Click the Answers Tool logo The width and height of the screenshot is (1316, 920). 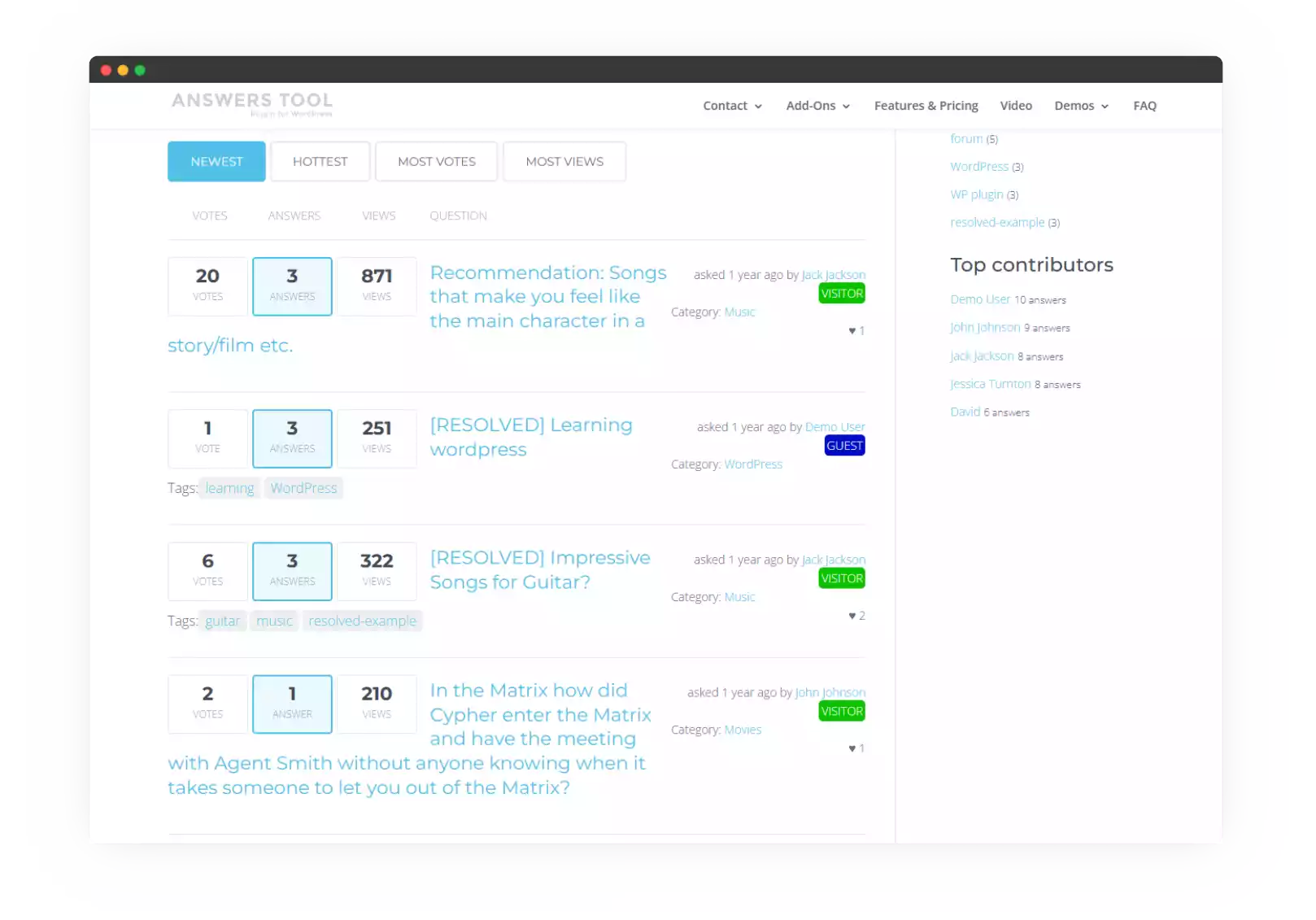pyautogui.click(x=252, y=104)
